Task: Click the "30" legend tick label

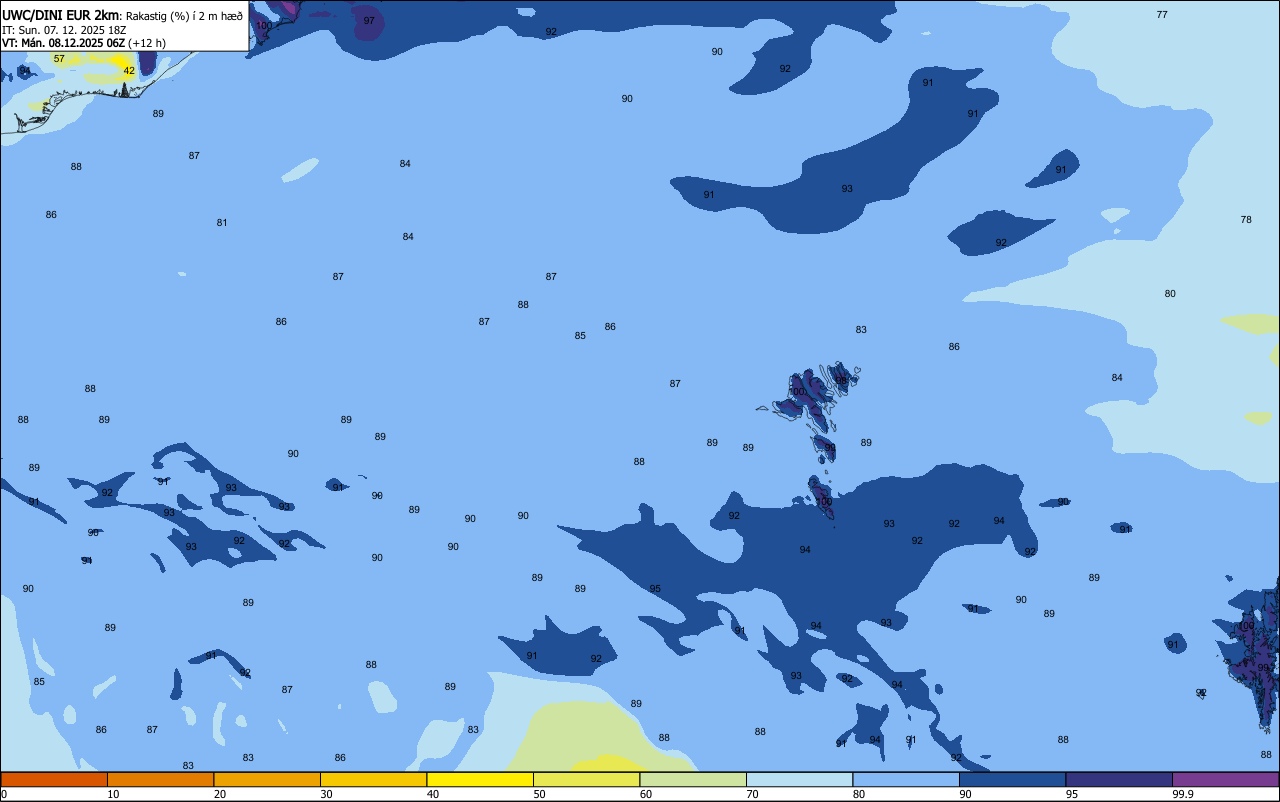Action: point(326,794)
